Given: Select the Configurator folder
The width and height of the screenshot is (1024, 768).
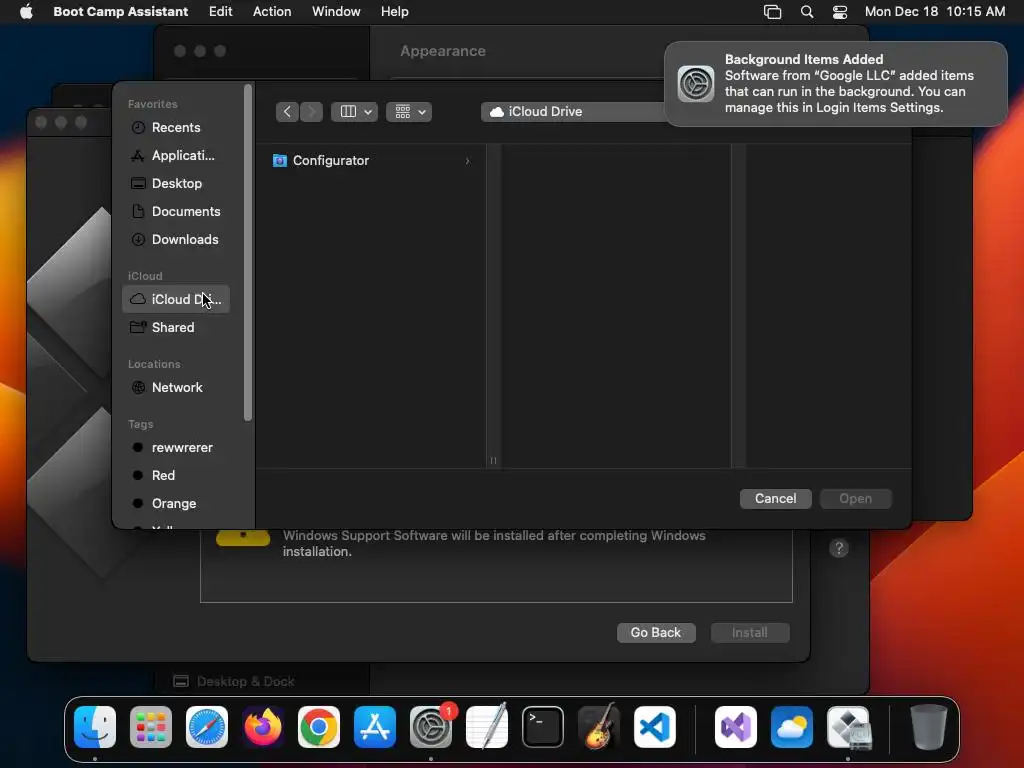Looking at the screenshot, I should point(371,161).
